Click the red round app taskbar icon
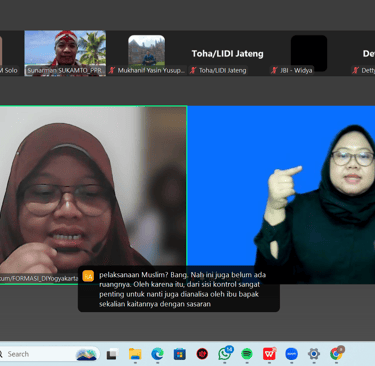Screen dimensions: 375x366 (x=202, y=354)
